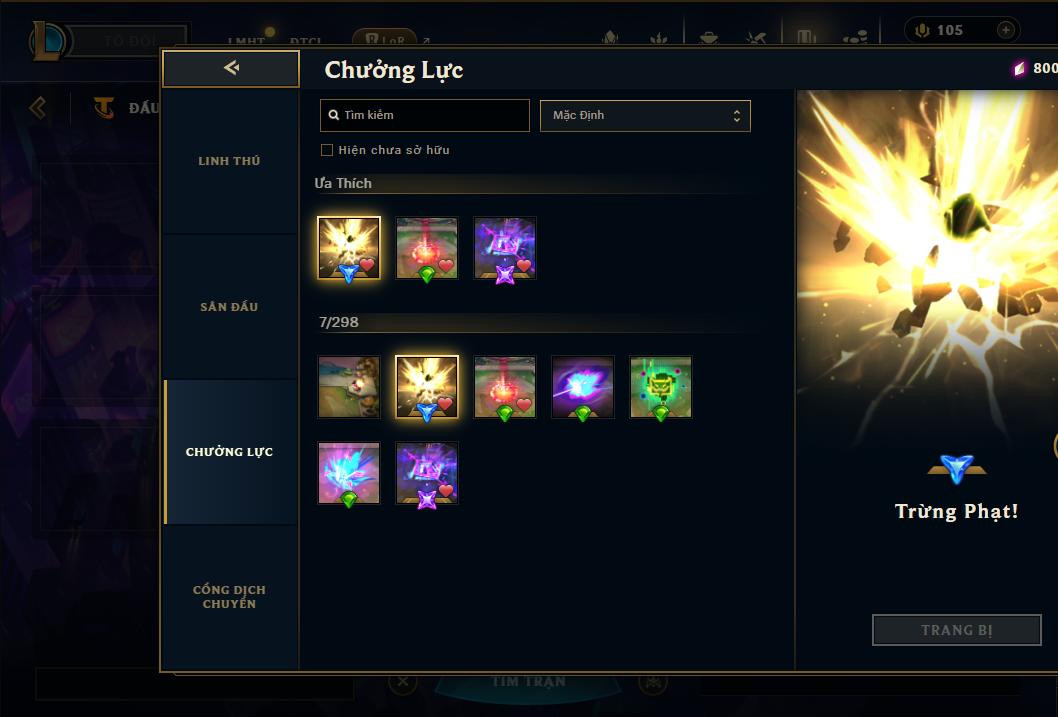Choose the default ball boom thumbnail
Viewport: 1058px width, 717px height.
(x=349, y=387)
